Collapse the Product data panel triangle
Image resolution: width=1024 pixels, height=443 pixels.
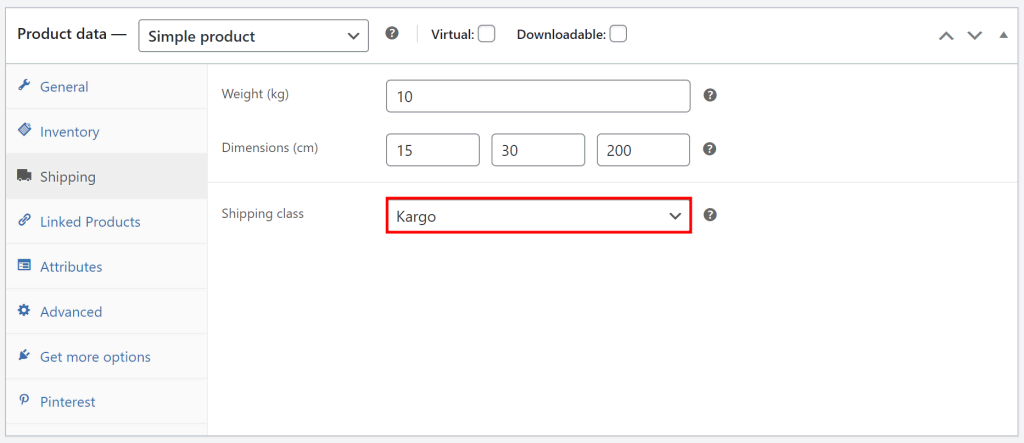pos(1003,35)
